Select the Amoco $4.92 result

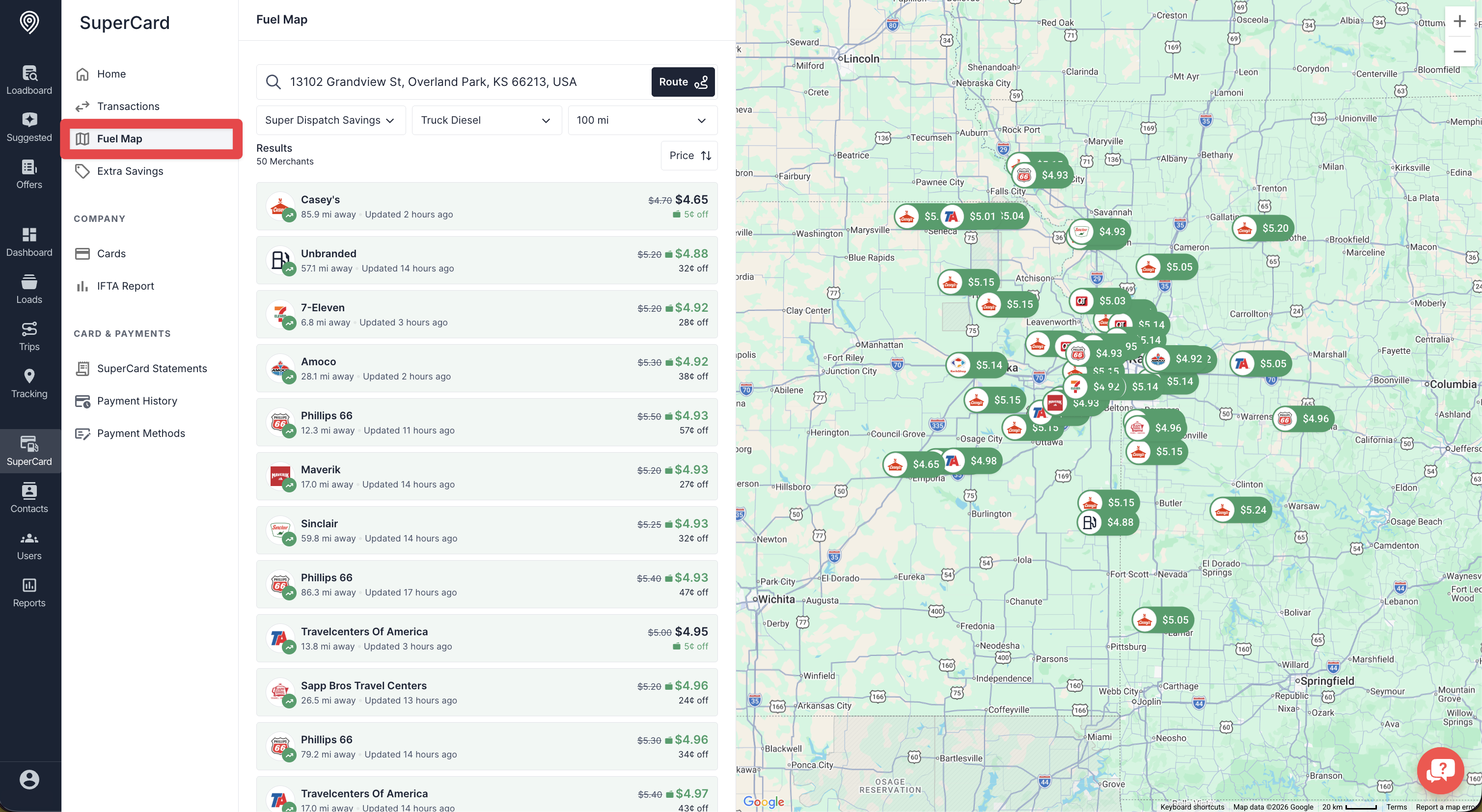[x=487, y=369]
